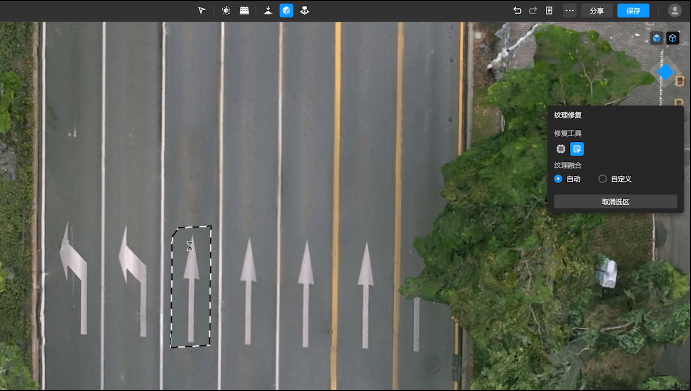Click the terrain flatten tool icon

point(268,10)
